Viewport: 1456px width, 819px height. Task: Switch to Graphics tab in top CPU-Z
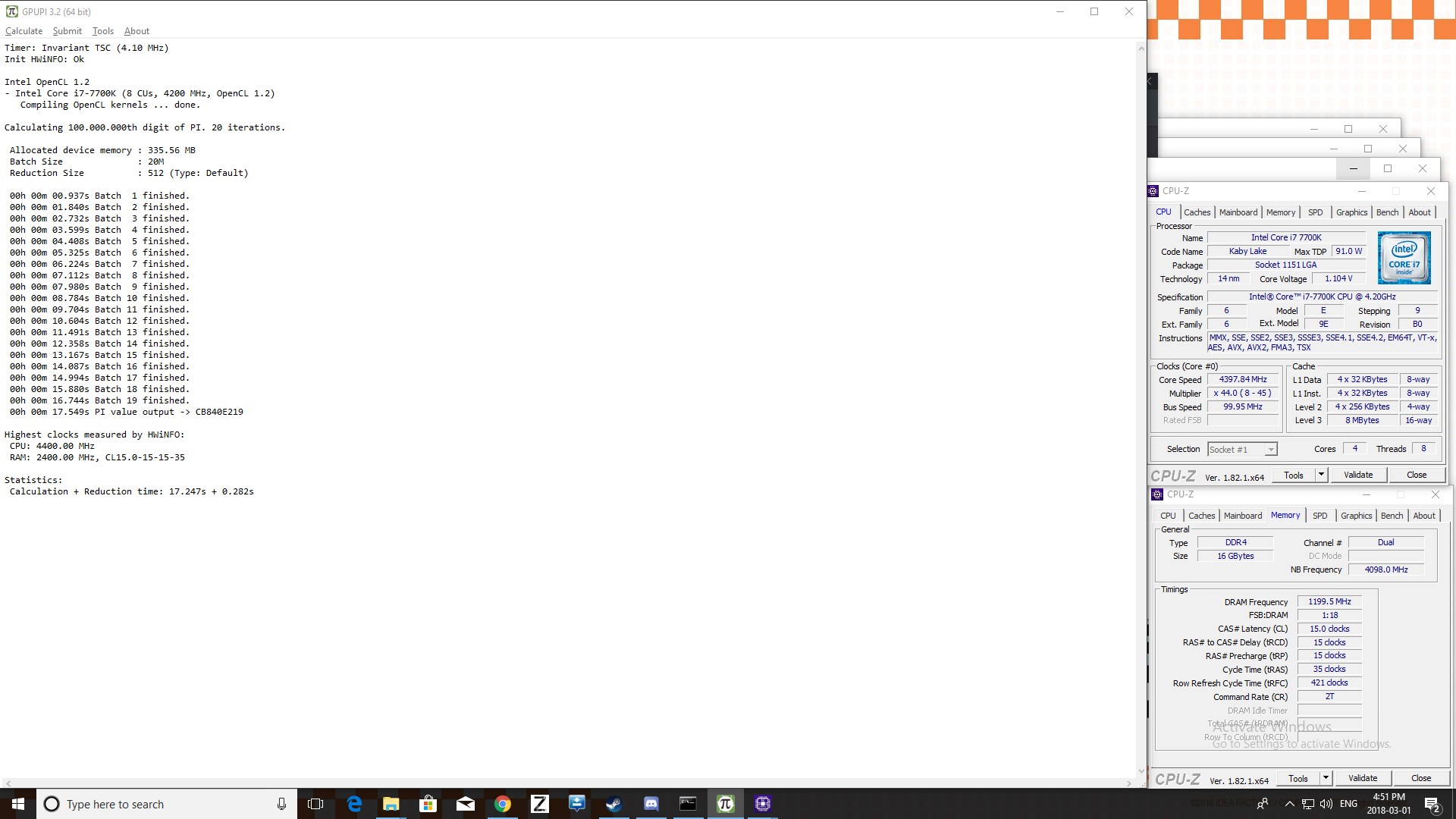[x=1352, y=213]
